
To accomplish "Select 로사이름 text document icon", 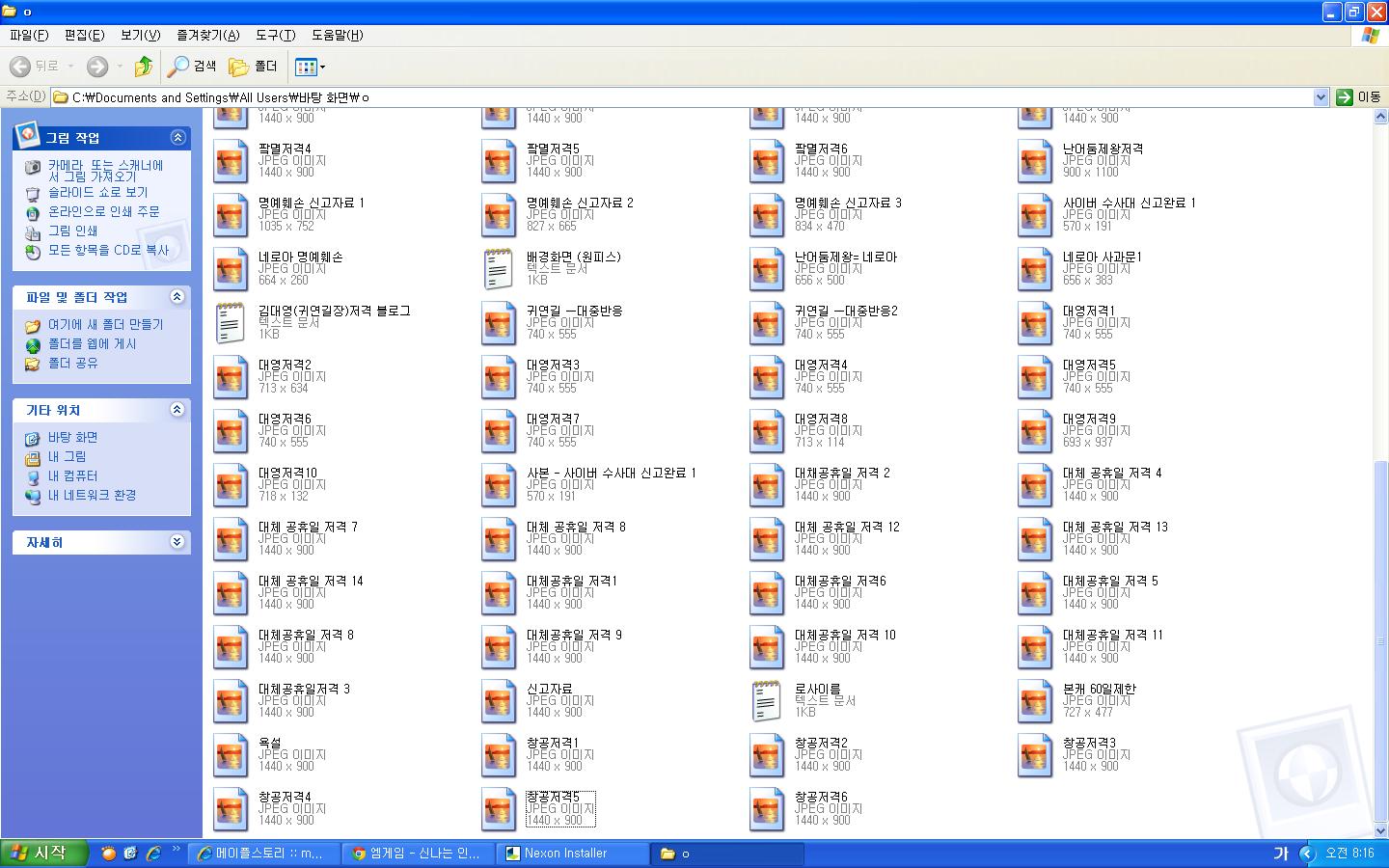I will point(767,701).
